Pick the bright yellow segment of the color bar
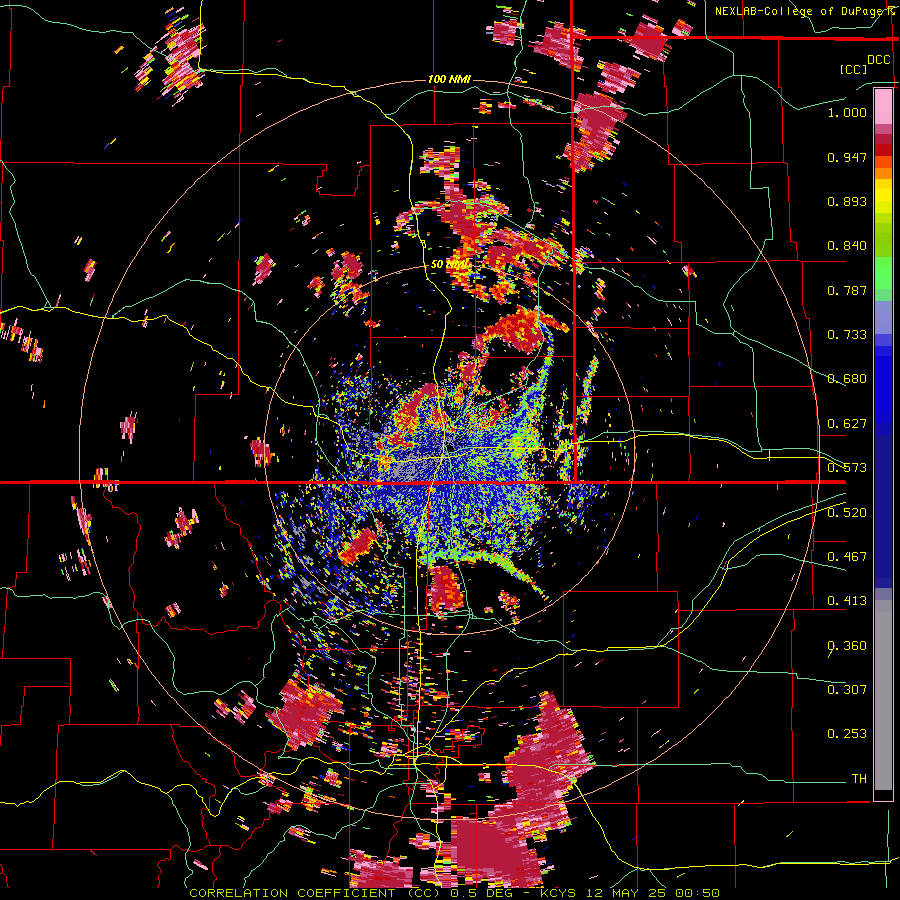Image resolution: width=900 pixels, height=900 pixels. (883, 196)
